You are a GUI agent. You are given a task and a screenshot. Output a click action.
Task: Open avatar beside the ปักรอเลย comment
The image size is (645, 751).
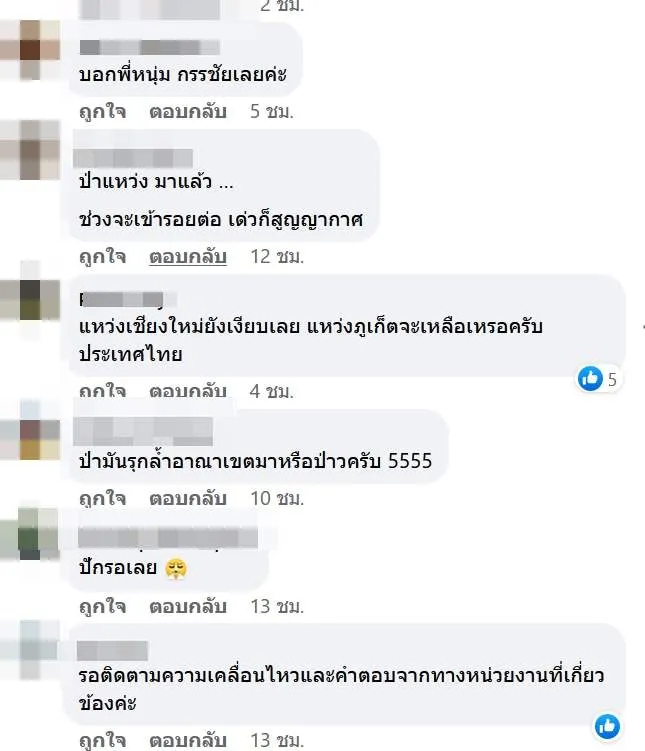[29, 534]
